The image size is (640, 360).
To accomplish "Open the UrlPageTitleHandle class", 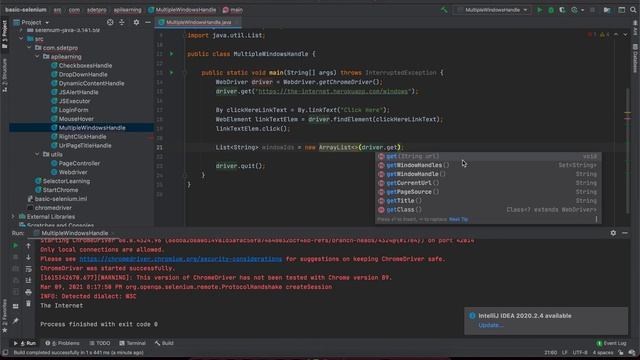I will coord(85,145).
